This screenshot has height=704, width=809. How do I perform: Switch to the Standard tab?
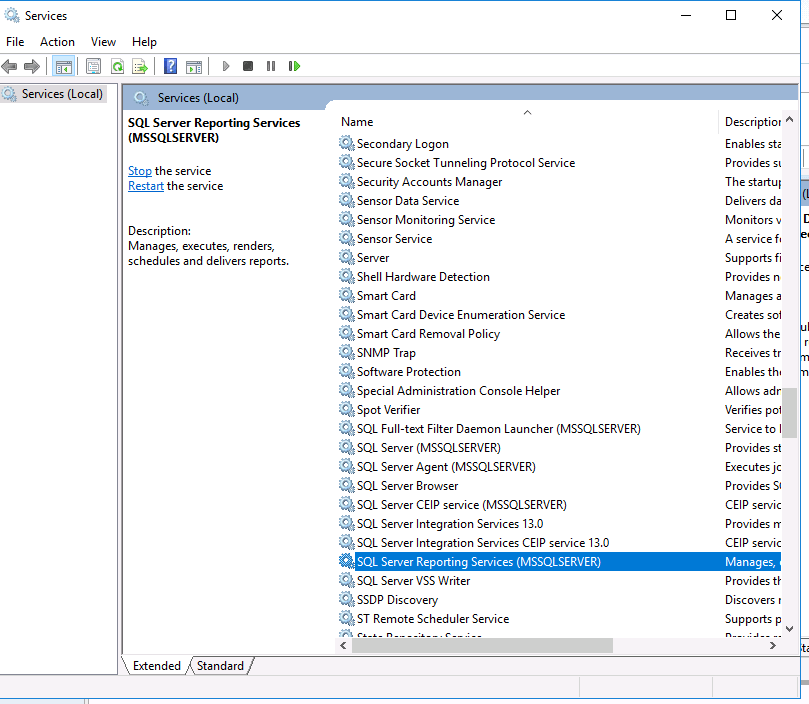point(220,666)
